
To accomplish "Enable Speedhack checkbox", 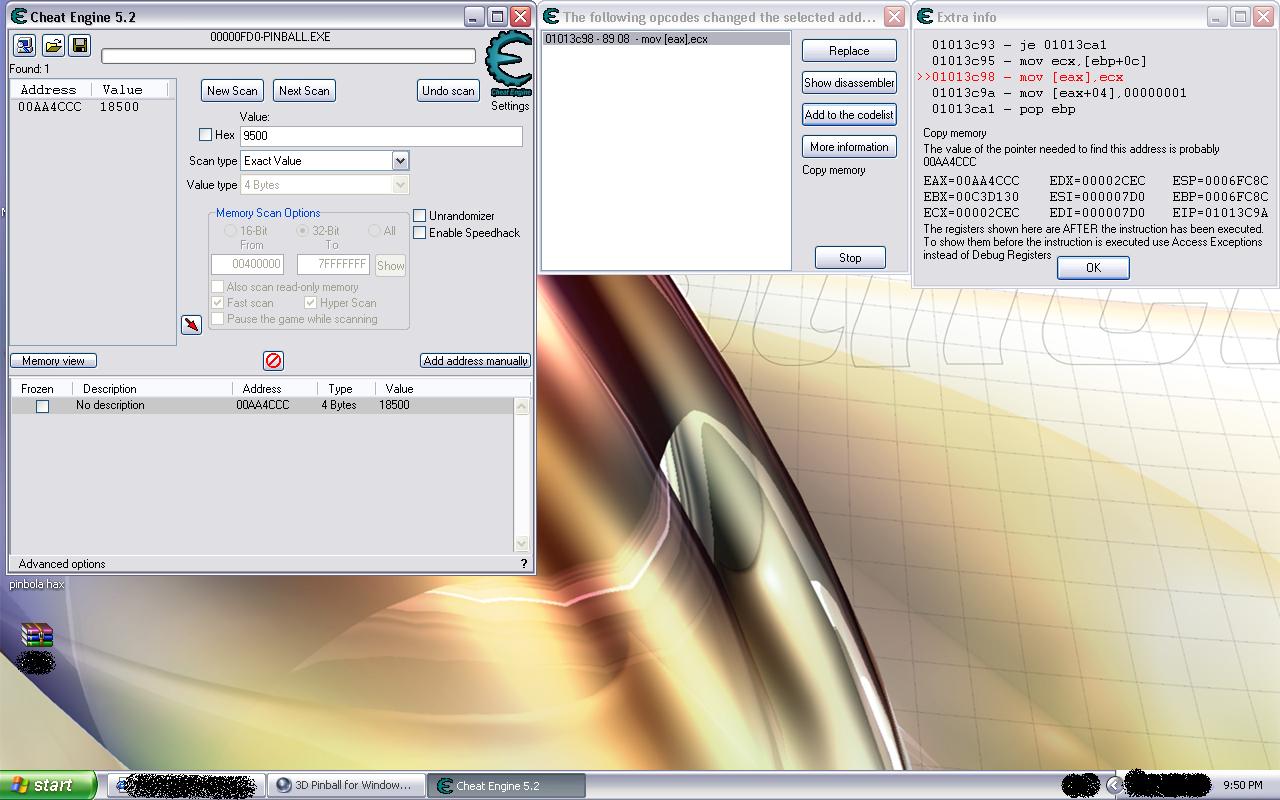I will (x=420, y=233).
